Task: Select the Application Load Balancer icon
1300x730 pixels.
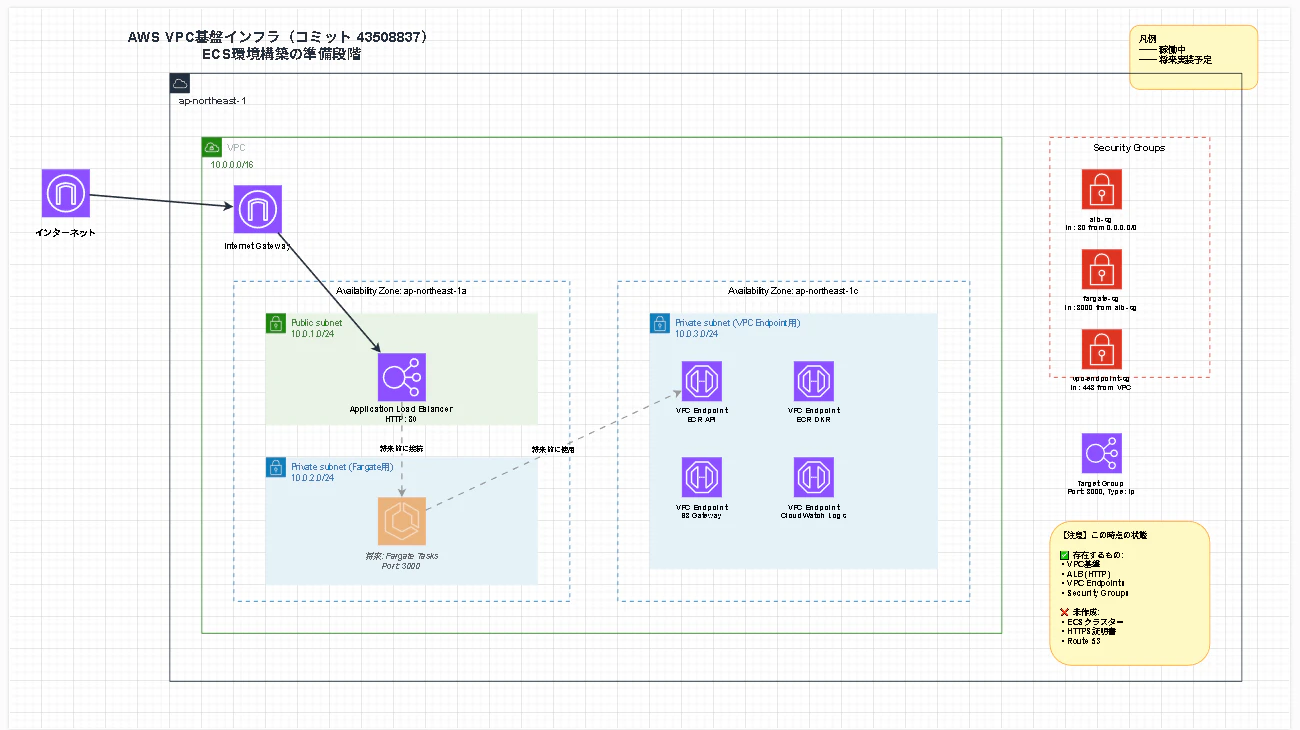Action: [x=401, y=377]
